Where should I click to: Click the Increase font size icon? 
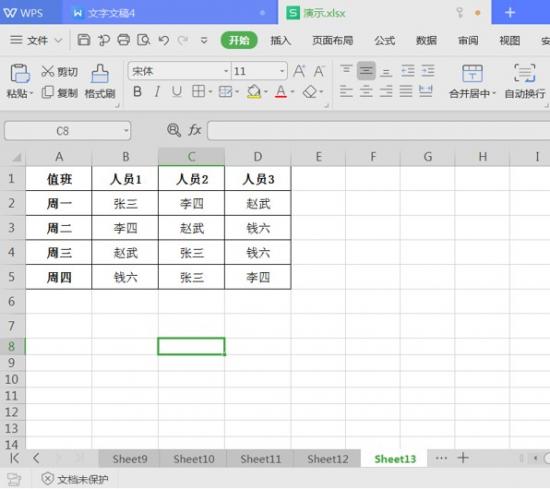pos(299,71)
